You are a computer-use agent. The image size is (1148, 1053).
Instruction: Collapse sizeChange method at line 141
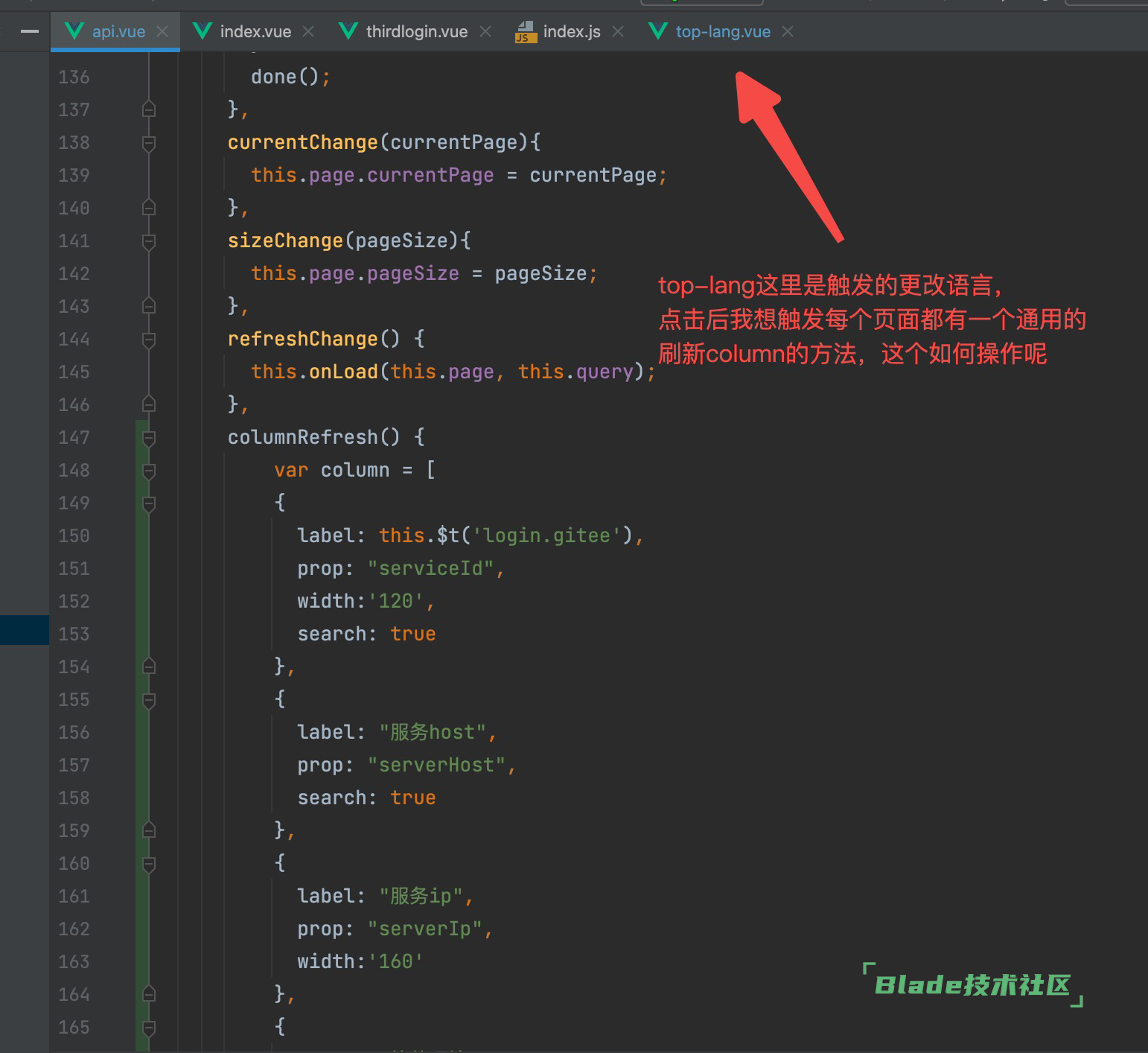tap(149, 241)
